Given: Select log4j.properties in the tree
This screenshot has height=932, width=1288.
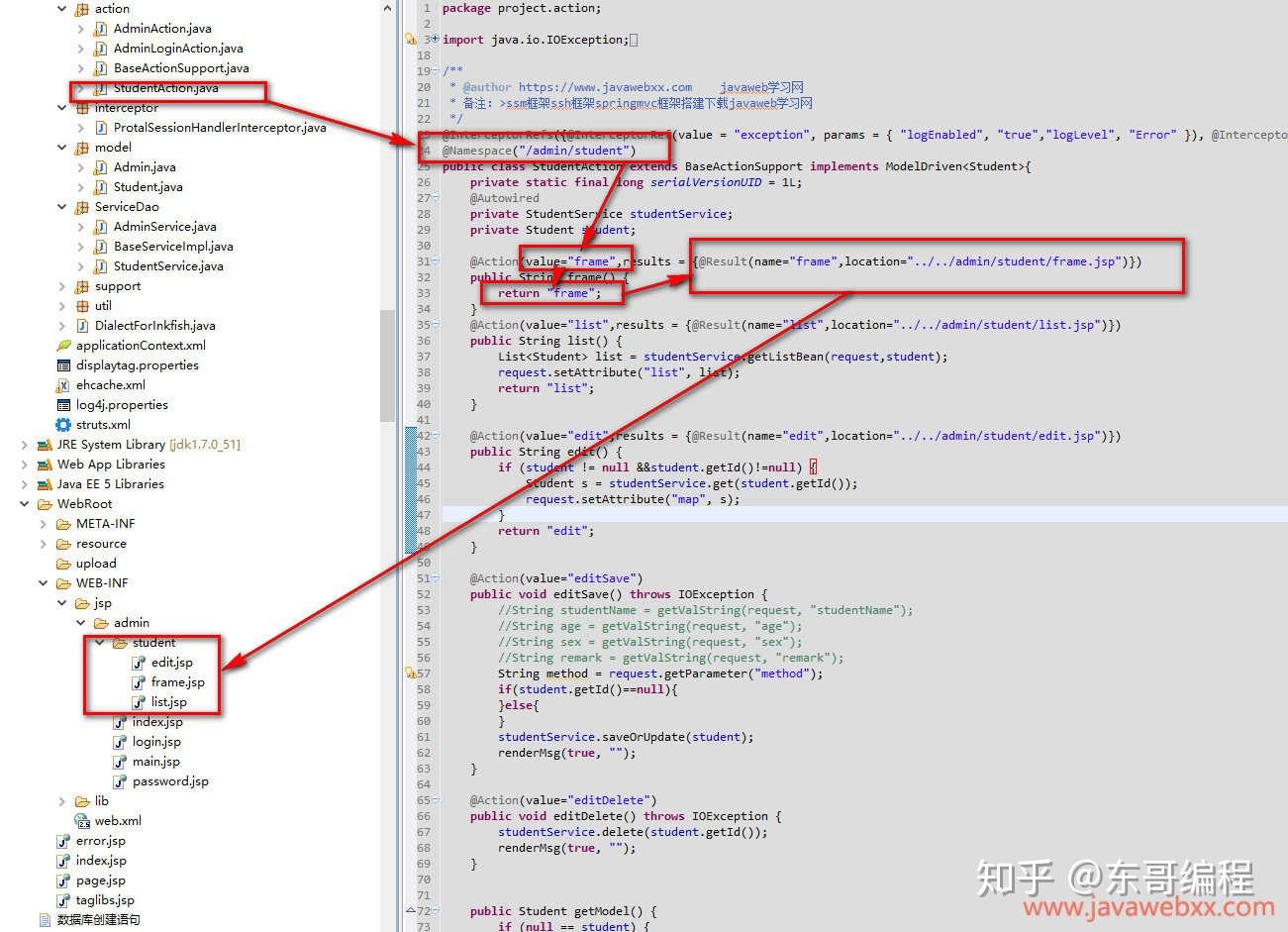Looking at the screenshot, I should [122, 405].
